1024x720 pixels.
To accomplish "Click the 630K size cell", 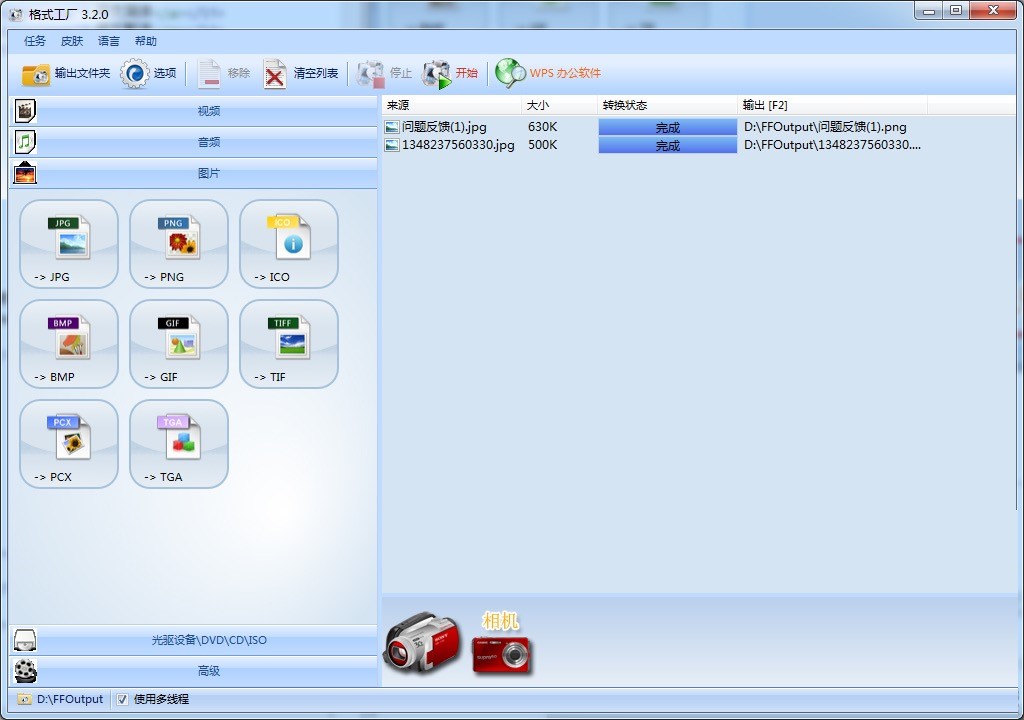I will 543,127.
